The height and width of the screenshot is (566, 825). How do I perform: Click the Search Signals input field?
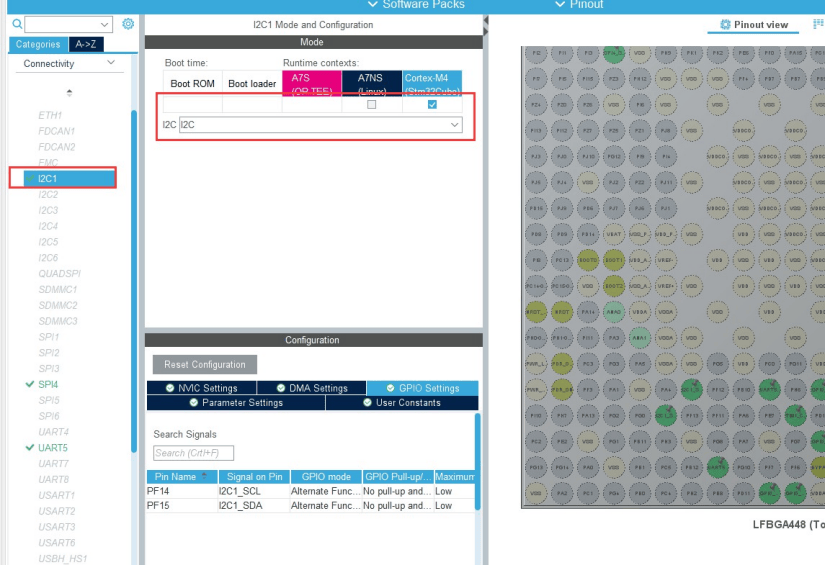point(194,453)
